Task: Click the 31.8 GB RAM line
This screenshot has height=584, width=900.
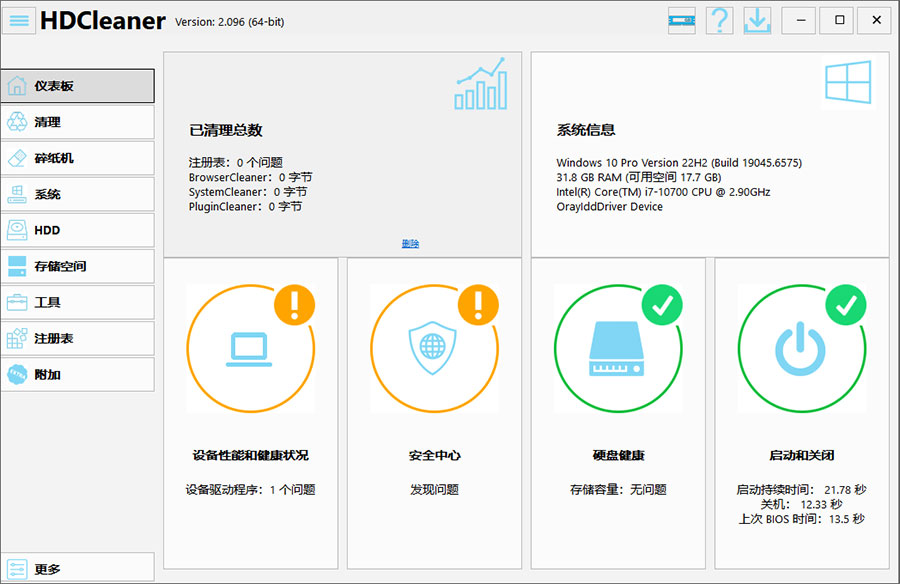Action: tap(639, 177)
